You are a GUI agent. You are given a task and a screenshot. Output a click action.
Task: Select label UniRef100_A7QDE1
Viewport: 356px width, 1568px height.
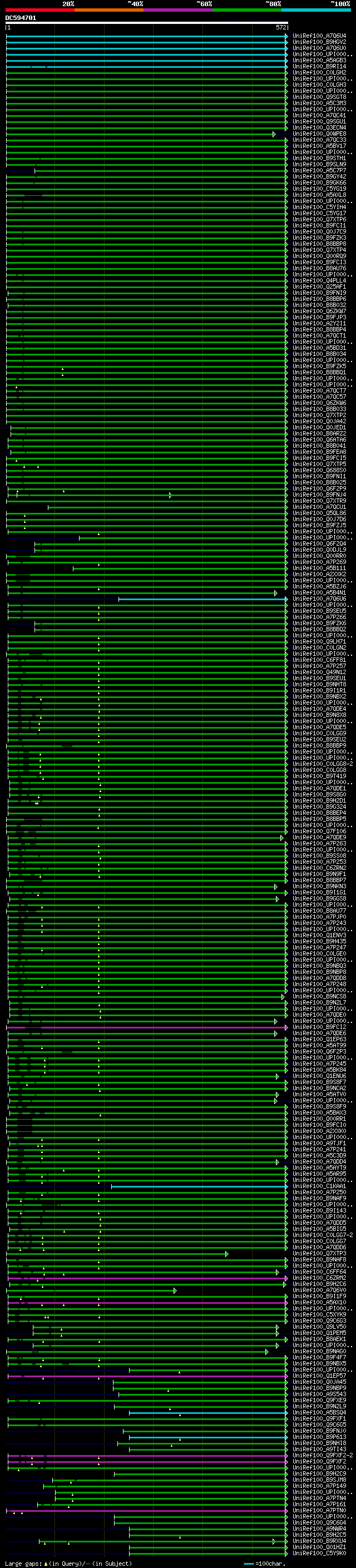319,788
